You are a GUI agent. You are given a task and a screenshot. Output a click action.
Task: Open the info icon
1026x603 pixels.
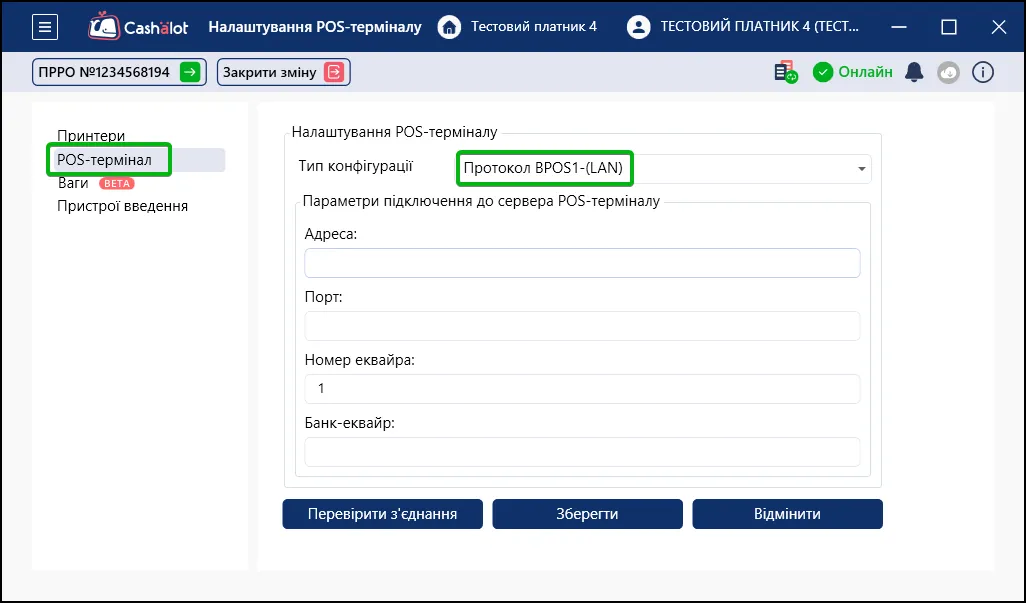point(983,72)
